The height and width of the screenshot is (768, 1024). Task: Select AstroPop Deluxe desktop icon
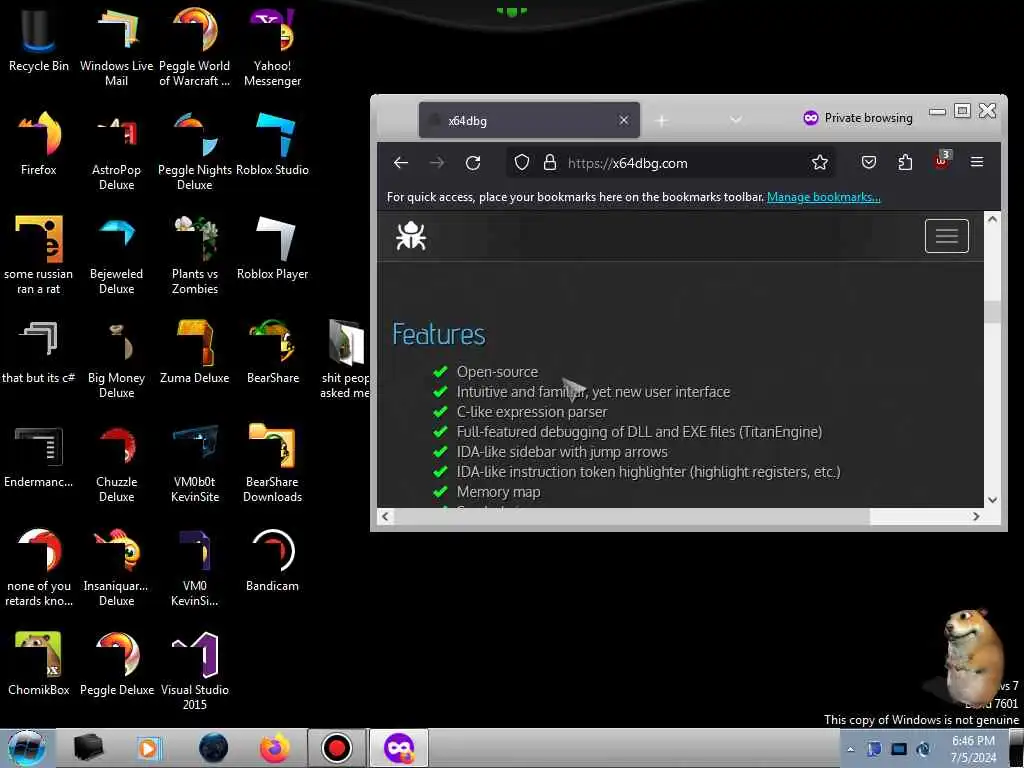(x=116, y=152)
